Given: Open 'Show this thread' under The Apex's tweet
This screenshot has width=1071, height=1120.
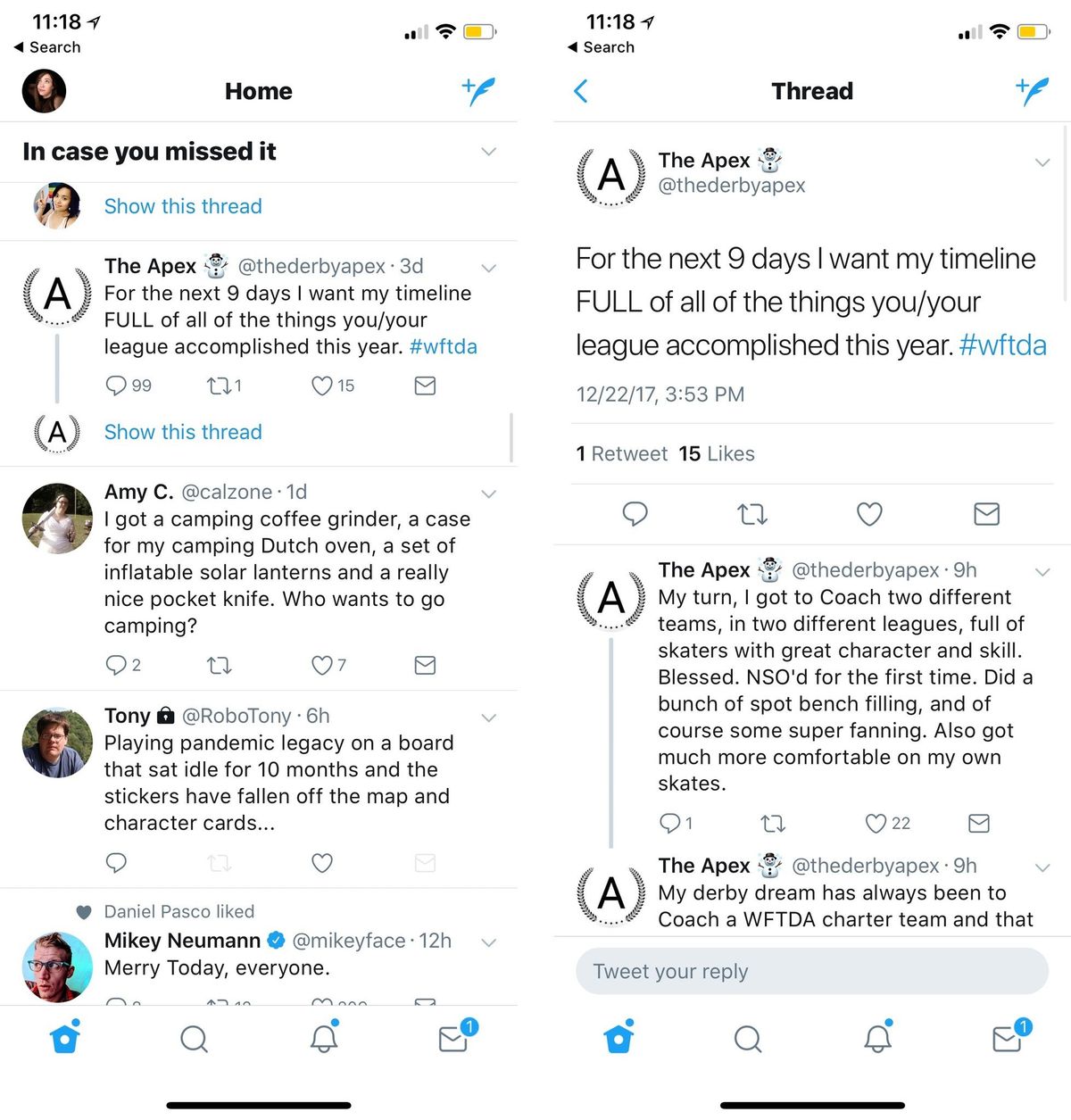Looking at the screenshot, I should coord(183,432).
